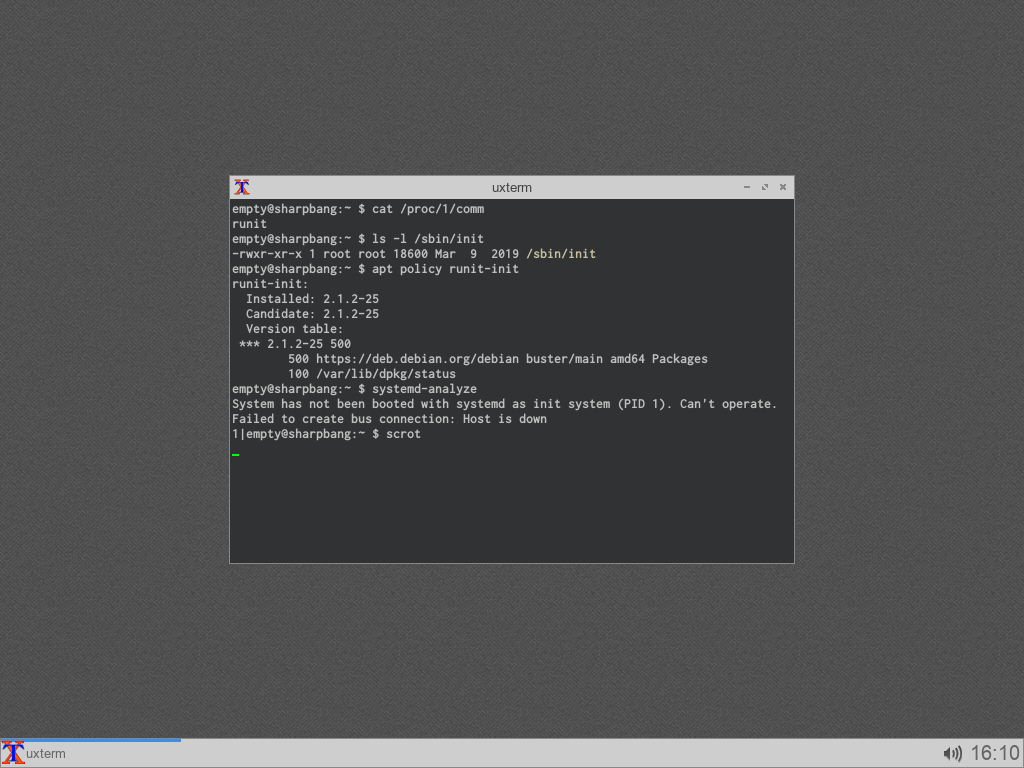The height and width of the screenshot is (768, 1024).
Task: Click "System has not been booted" message
Action: point(504,404)
